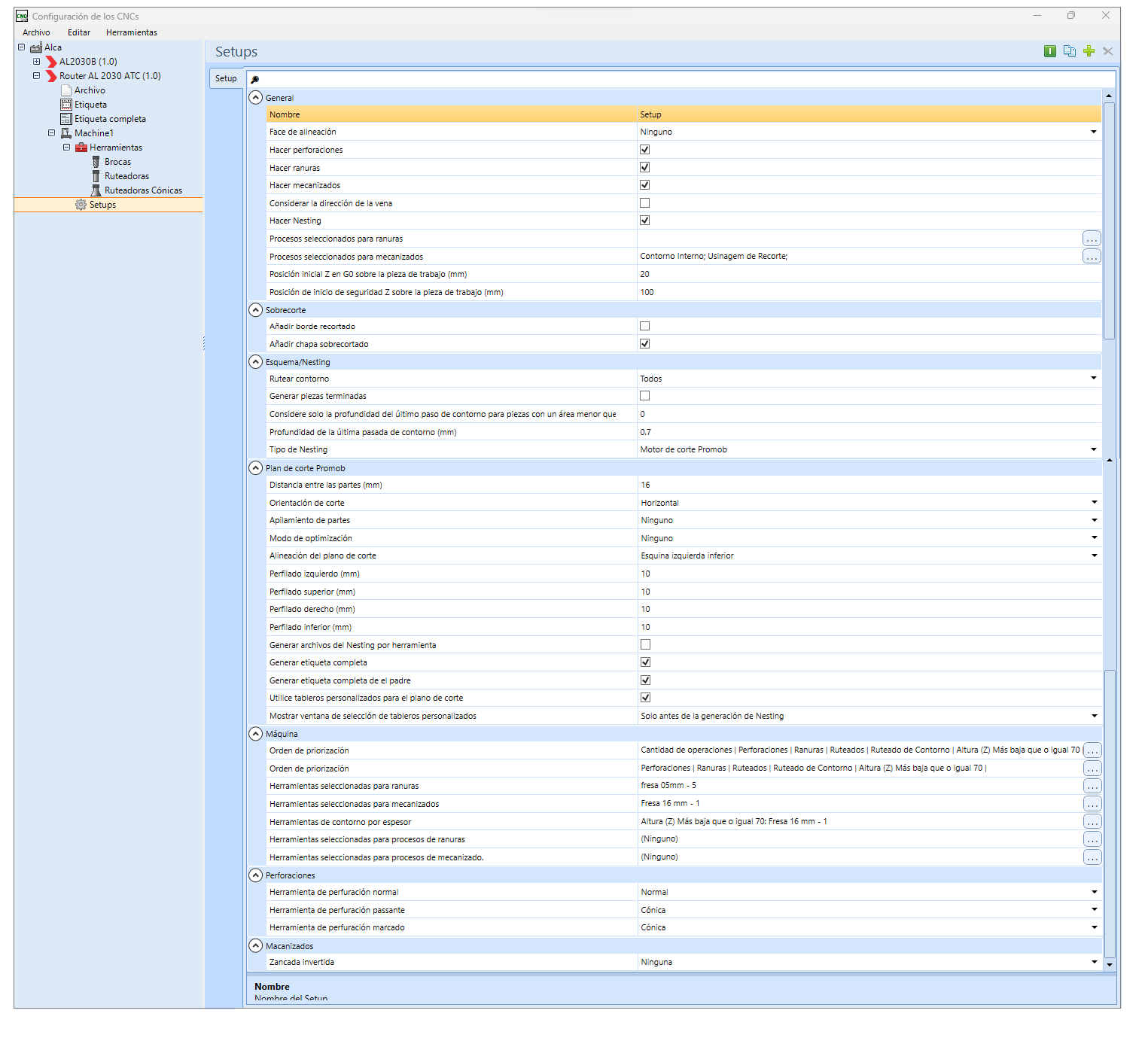Image resolution: width=1148 pixels, height=1053 pixels.
Task: Click property grid scrollbar down arrow
Action: (x=1110, y=964)
